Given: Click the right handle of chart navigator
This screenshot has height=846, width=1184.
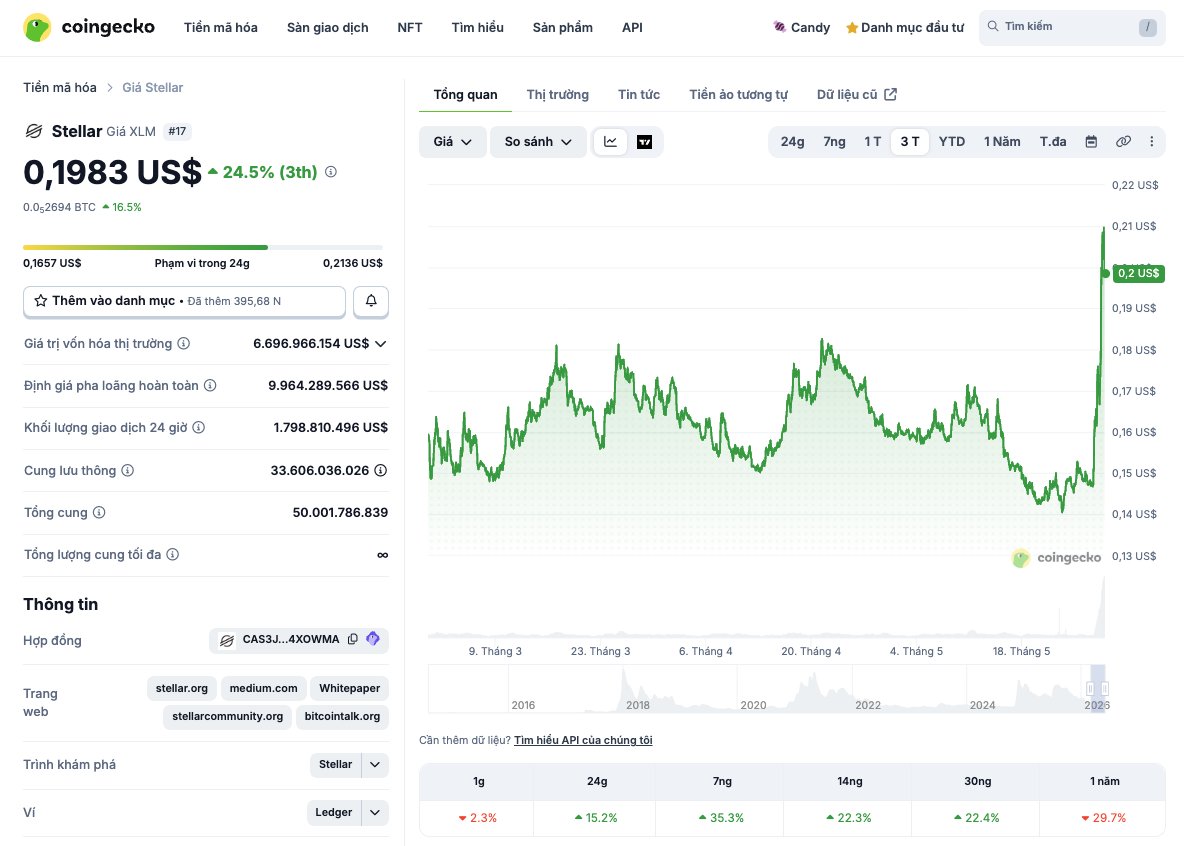Looking at the screenshot, I should click(x=1105, y=688).
